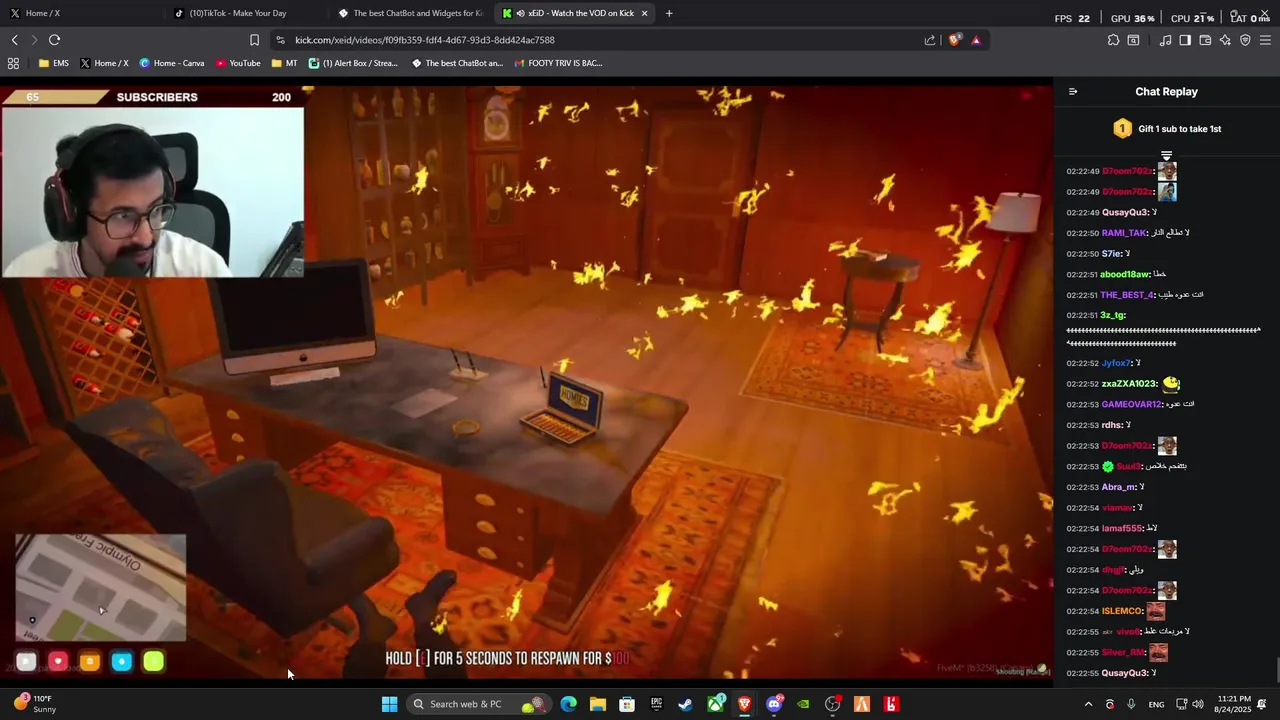1280x720 pixels.
Task: Open the Windows Start menu
Action: 389,704
